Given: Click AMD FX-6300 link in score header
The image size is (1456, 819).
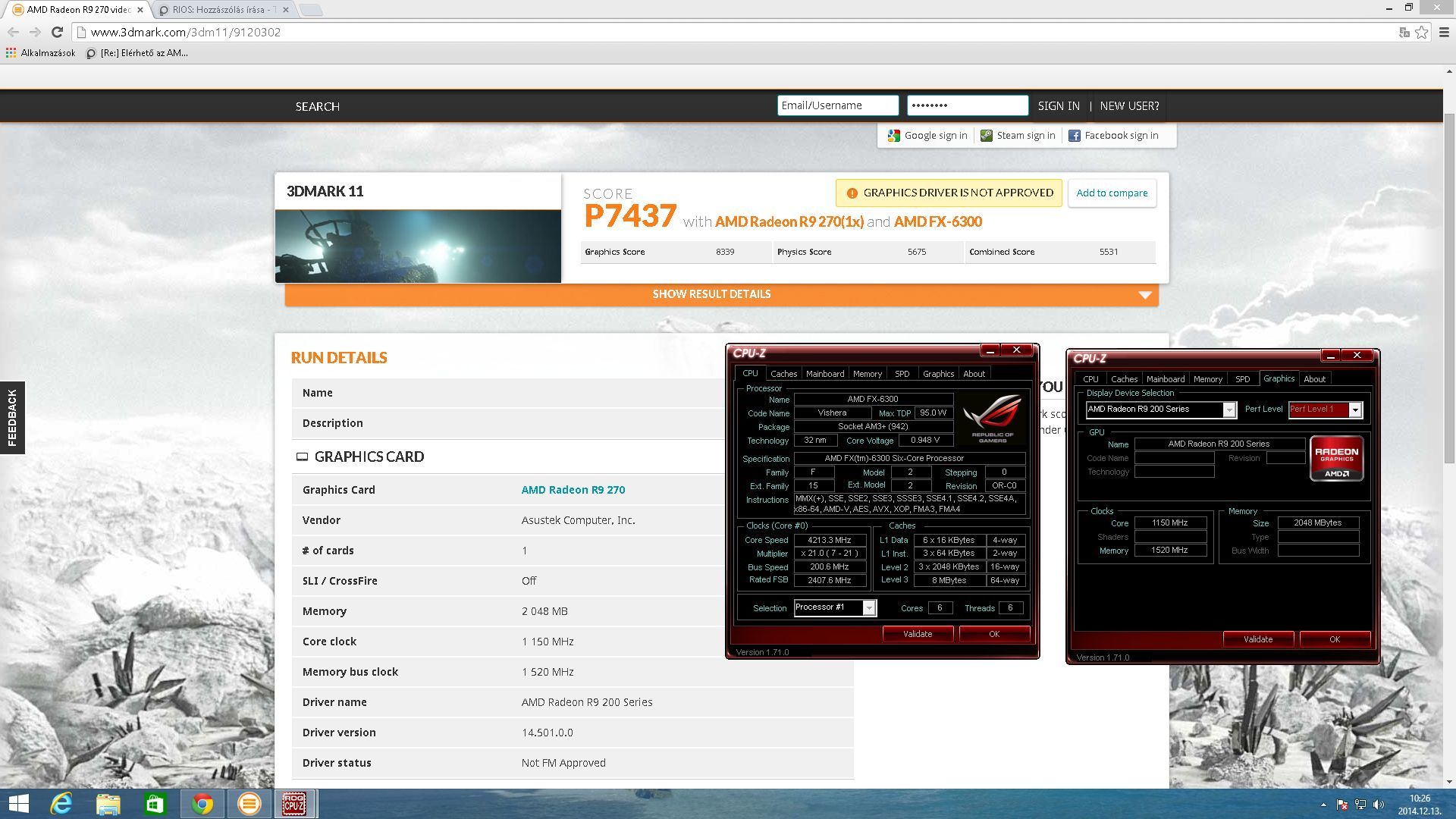Looking at the screenshot, I should click(x=938, y=221).
